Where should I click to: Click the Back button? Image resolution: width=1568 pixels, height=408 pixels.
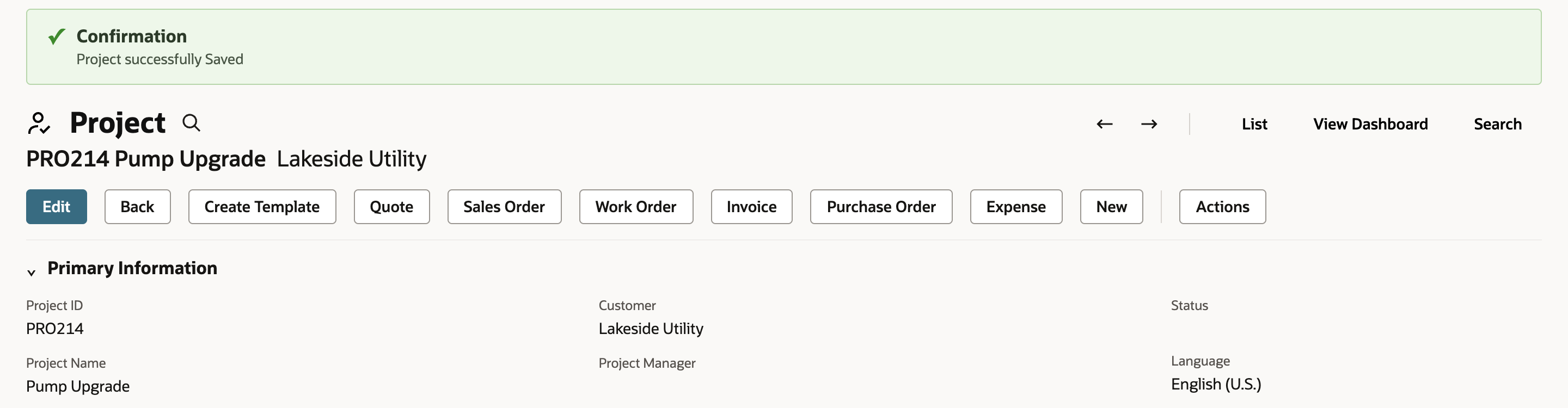tap(138, 207)
